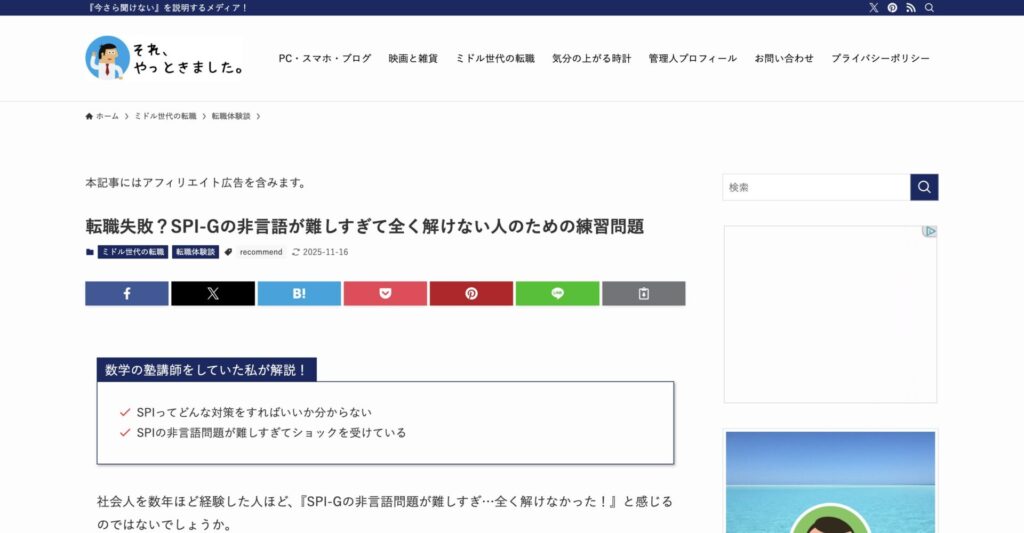Share article on Facebook
The image size is (1024, 533).
coord(127,293)
